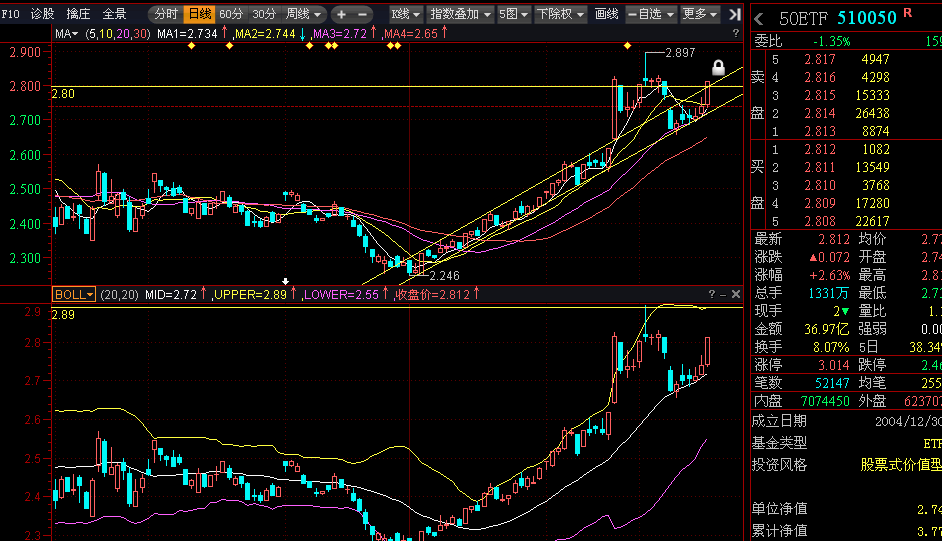942x541 pixels.
Task: Open the 周线 period dropdown
Action: pyautogui.click(x=303, y=14)
